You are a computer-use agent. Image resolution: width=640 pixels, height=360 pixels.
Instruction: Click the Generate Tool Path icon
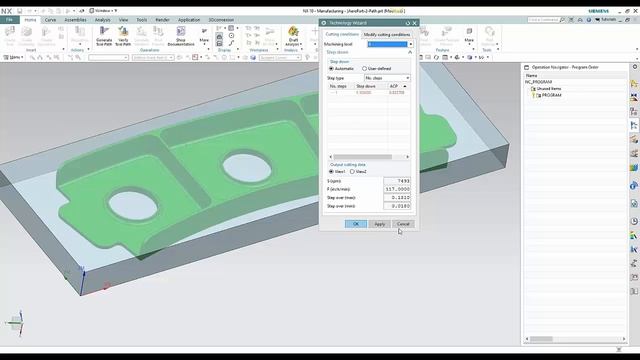coord(104,35)
